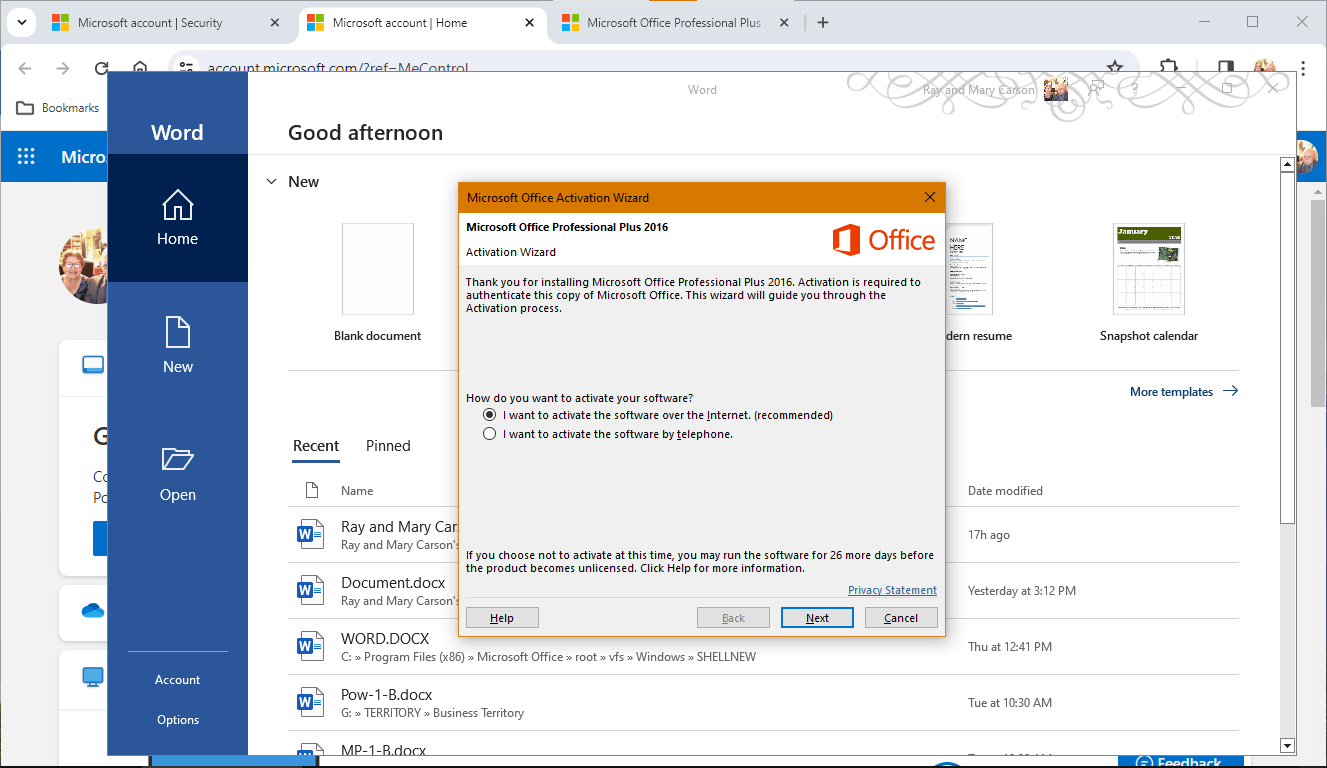Collapse the New templates section
The height and width of the screenshot is (768, 1327).
271,182
